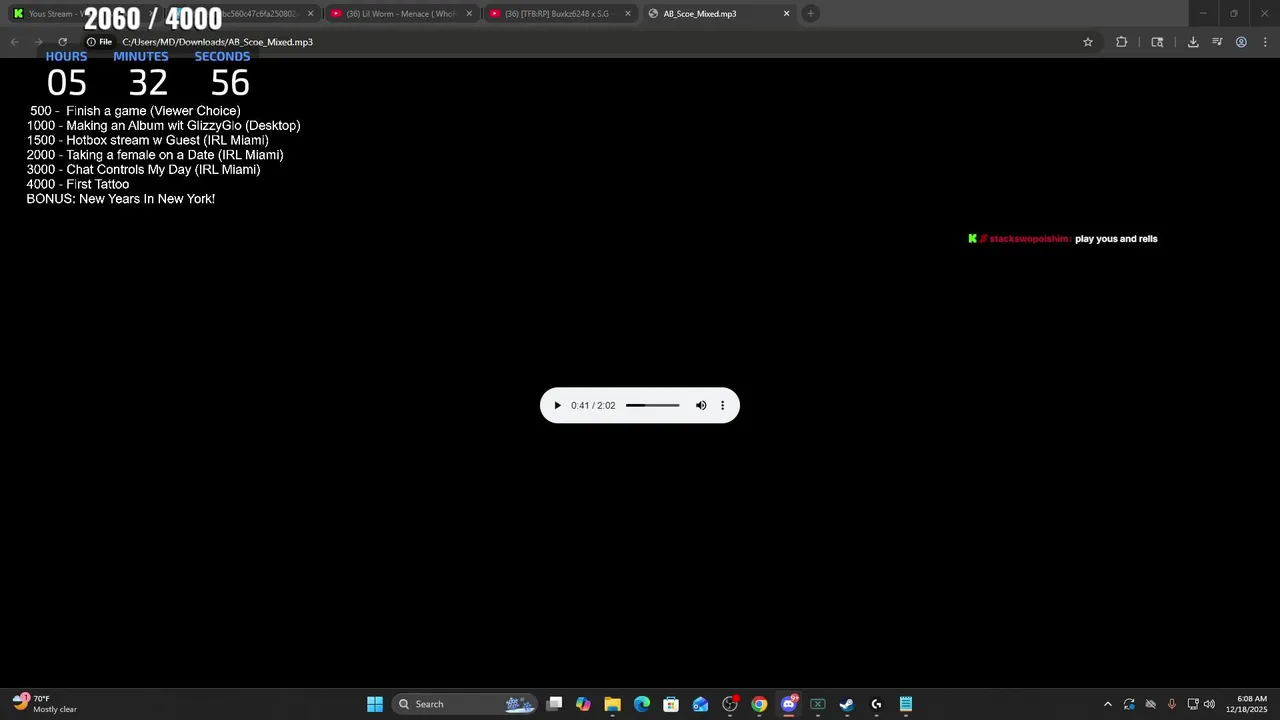Click 'Finish a game (Viewer Choice)' goal

point(135,111)
